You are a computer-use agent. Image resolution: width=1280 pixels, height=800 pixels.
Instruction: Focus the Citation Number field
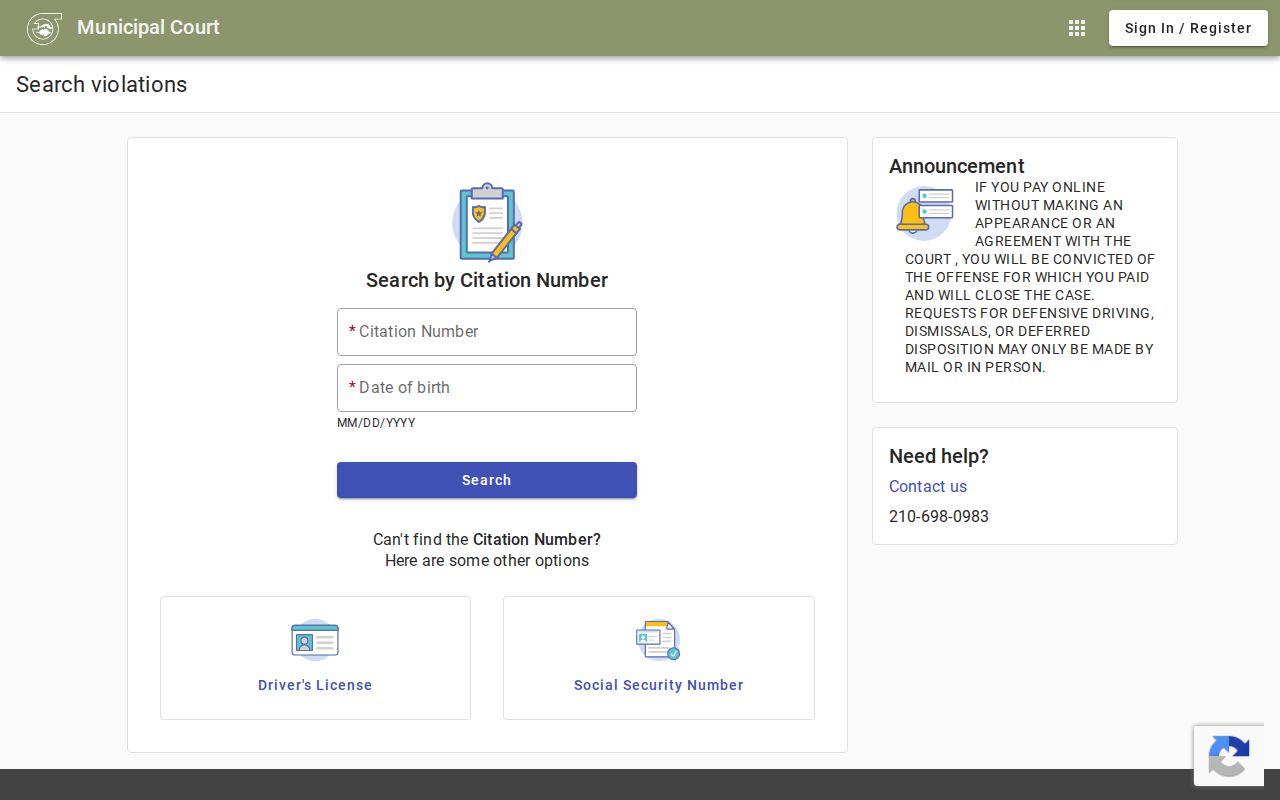[x=487, y=332]
